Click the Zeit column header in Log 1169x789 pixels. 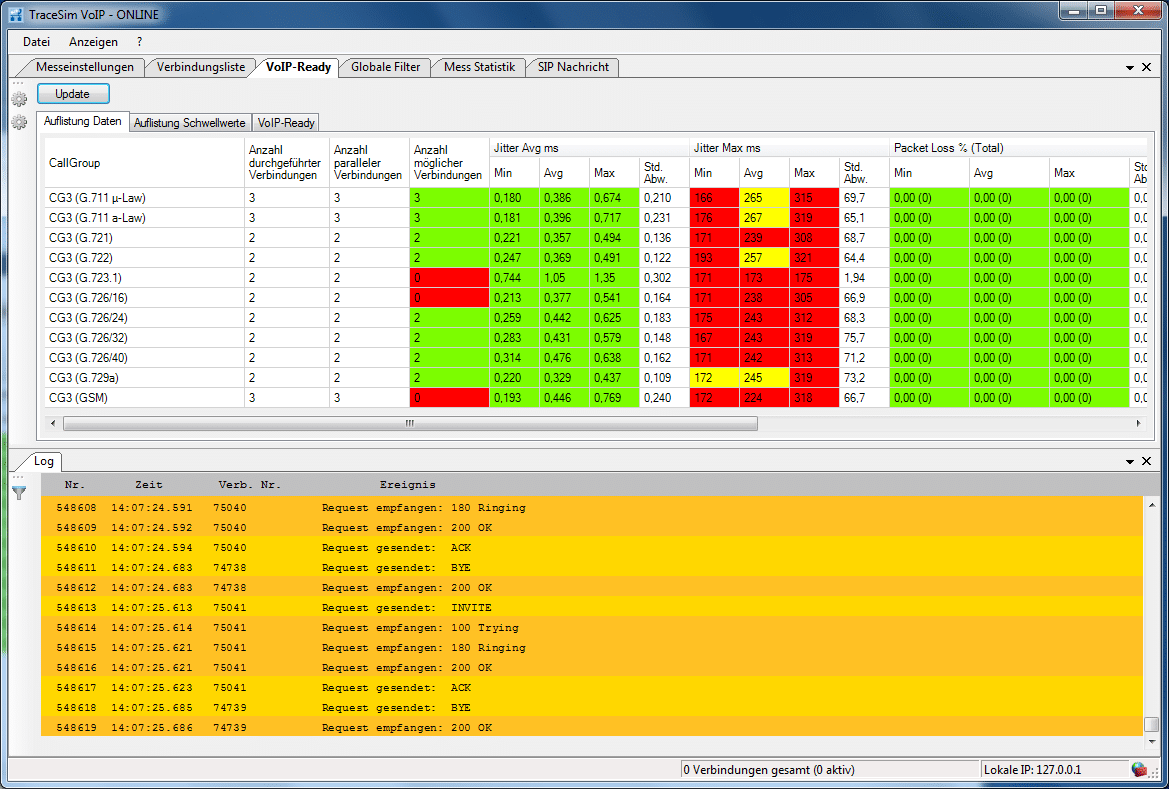click(x=149, y=485)
